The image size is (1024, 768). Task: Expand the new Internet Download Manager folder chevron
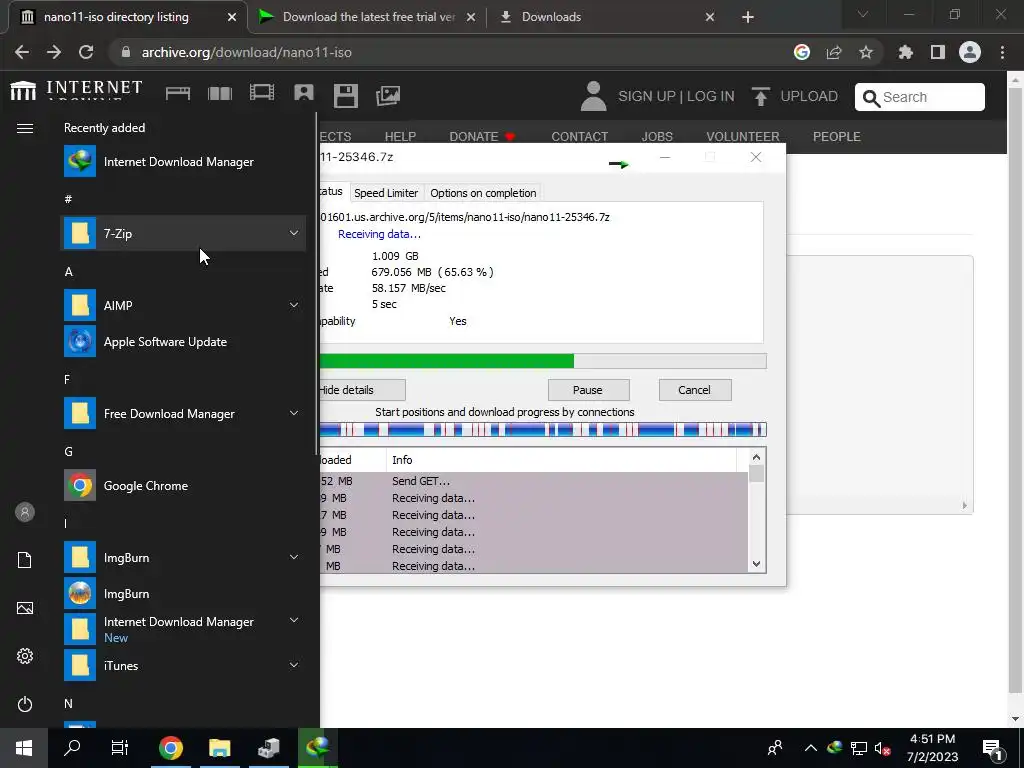[x=294, y=620]
